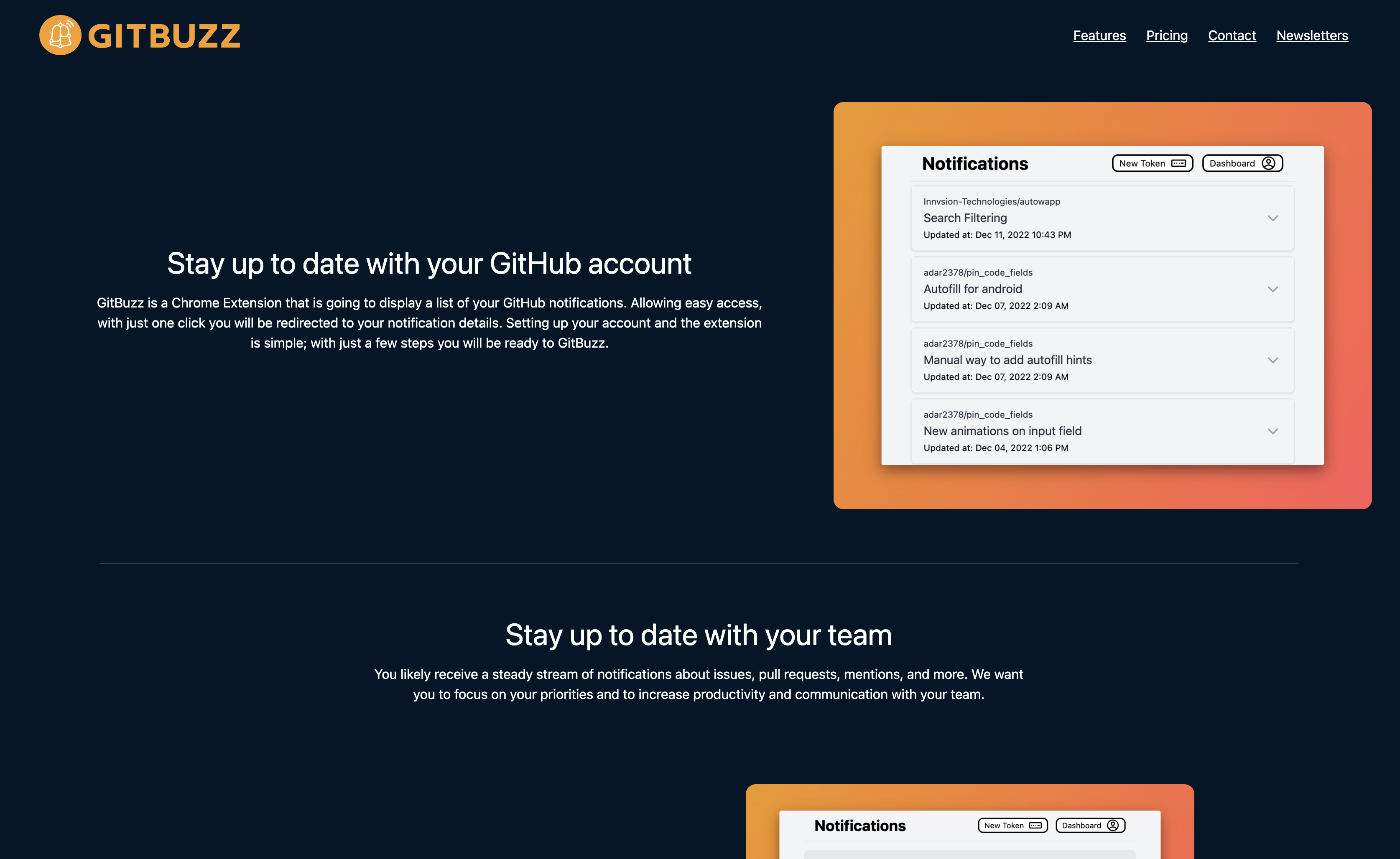Open the Features navigation link

coord(1099,35)
